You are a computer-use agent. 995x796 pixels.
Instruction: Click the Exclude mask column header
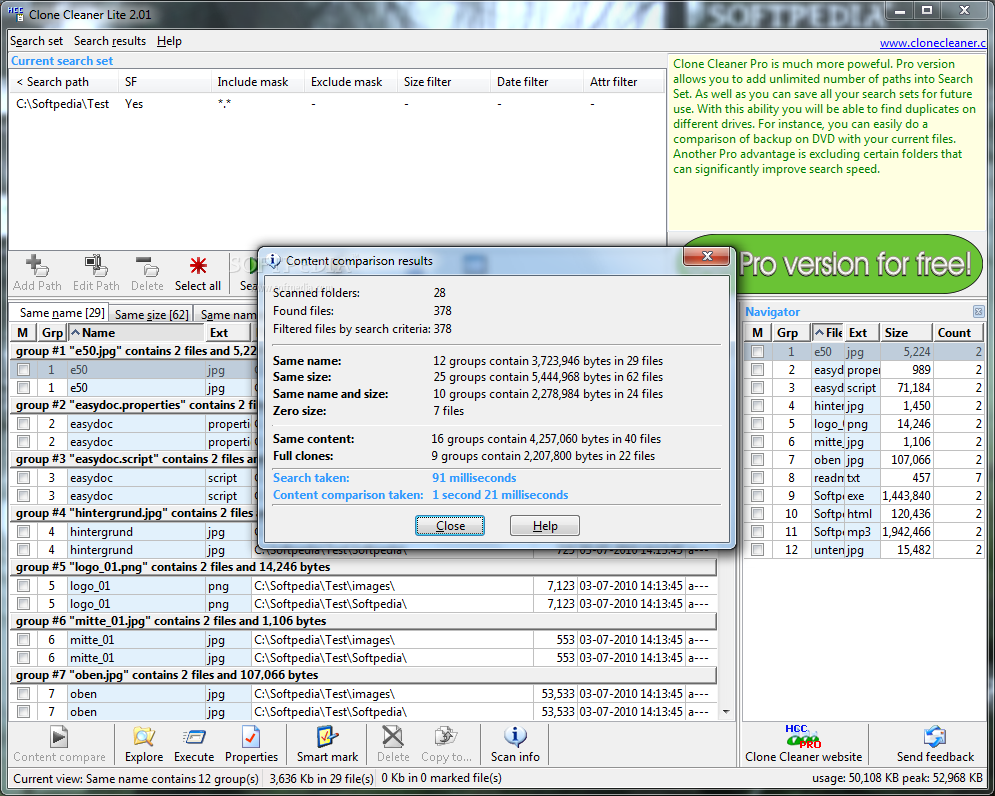(351, 82)
